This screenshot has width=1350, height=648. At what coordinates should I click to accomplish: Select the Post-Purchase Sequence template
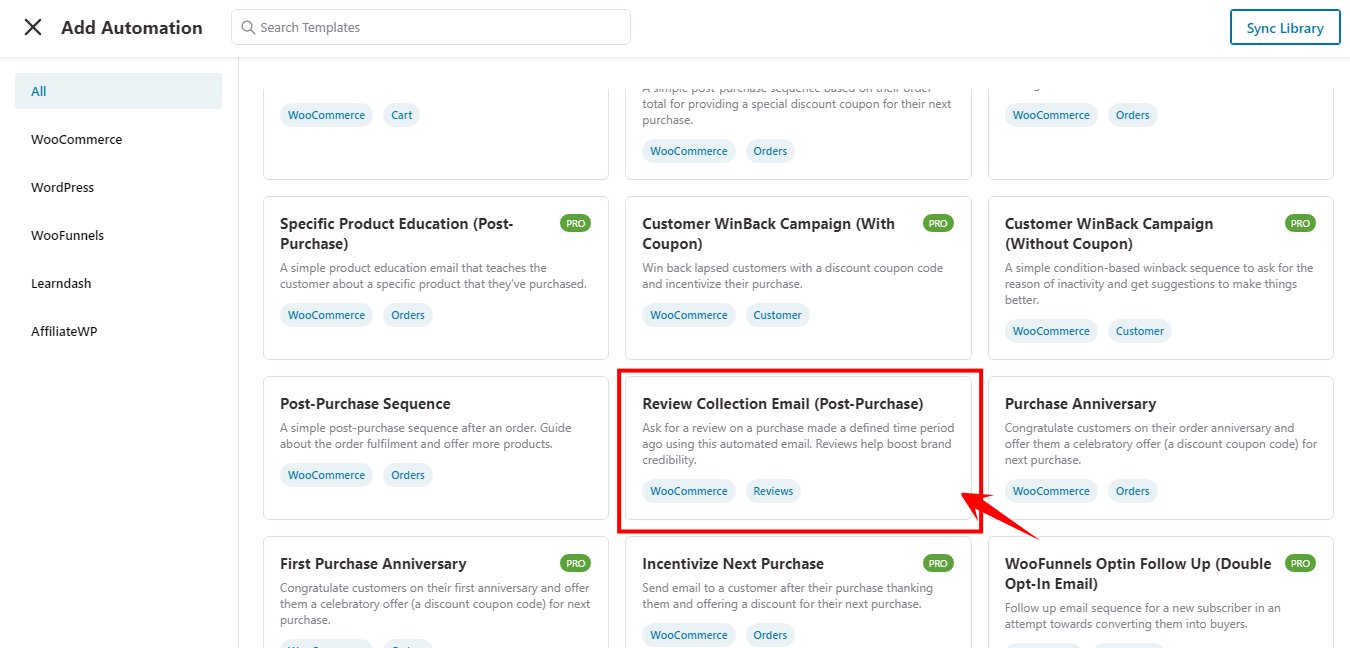[x=365, y=404]
